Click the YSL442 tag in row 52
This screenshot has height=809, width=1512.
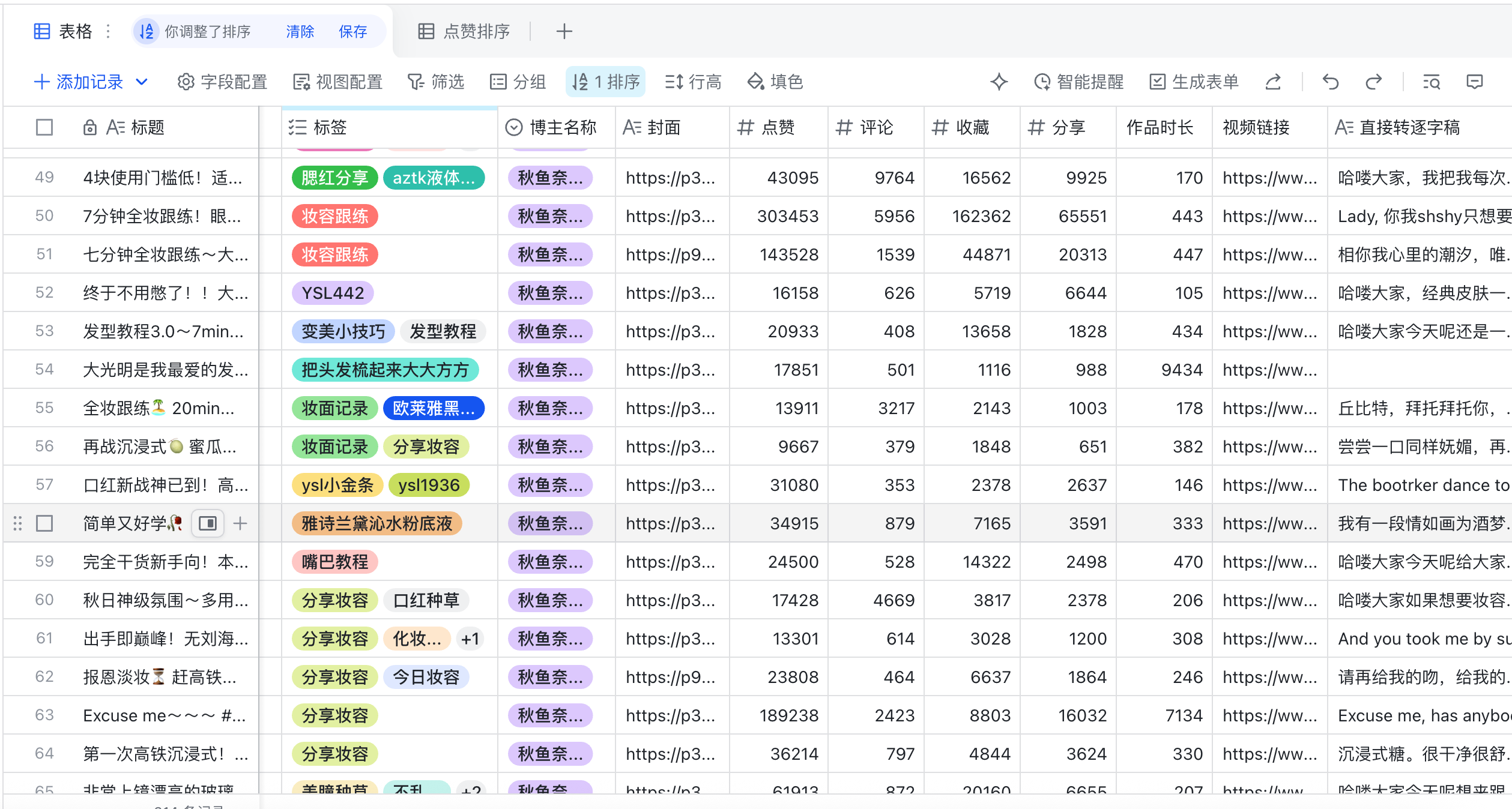coord(333,293)
